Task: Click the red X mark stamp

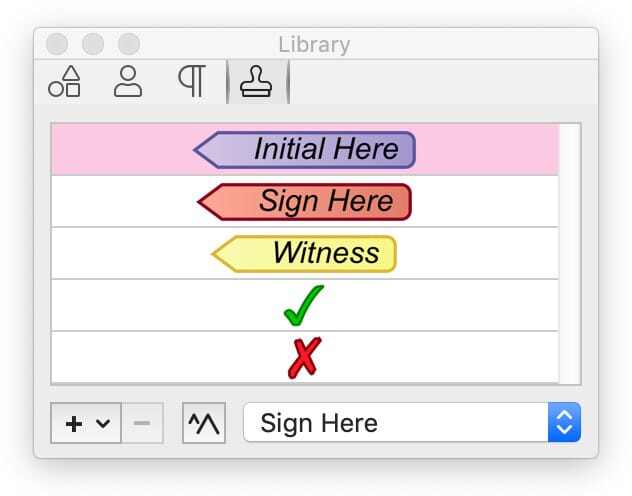Action: (304, 357)
